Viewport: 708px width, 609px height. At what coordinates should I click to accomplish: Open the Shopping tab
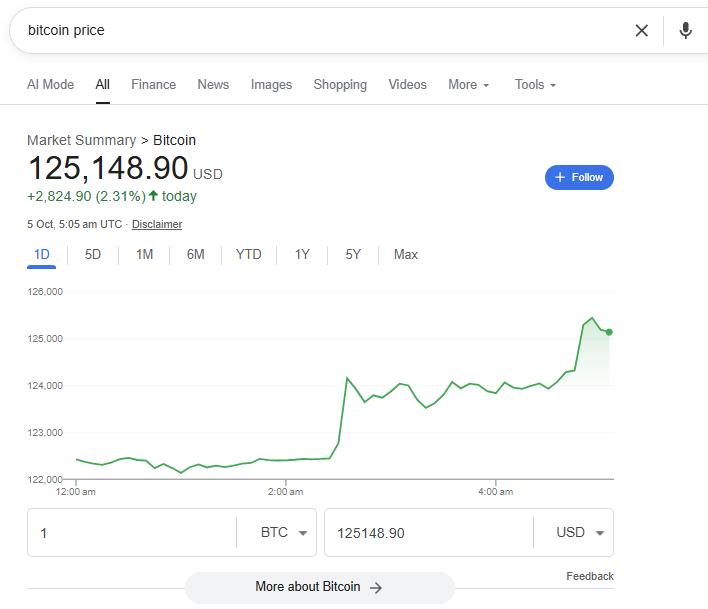[340, 84]
